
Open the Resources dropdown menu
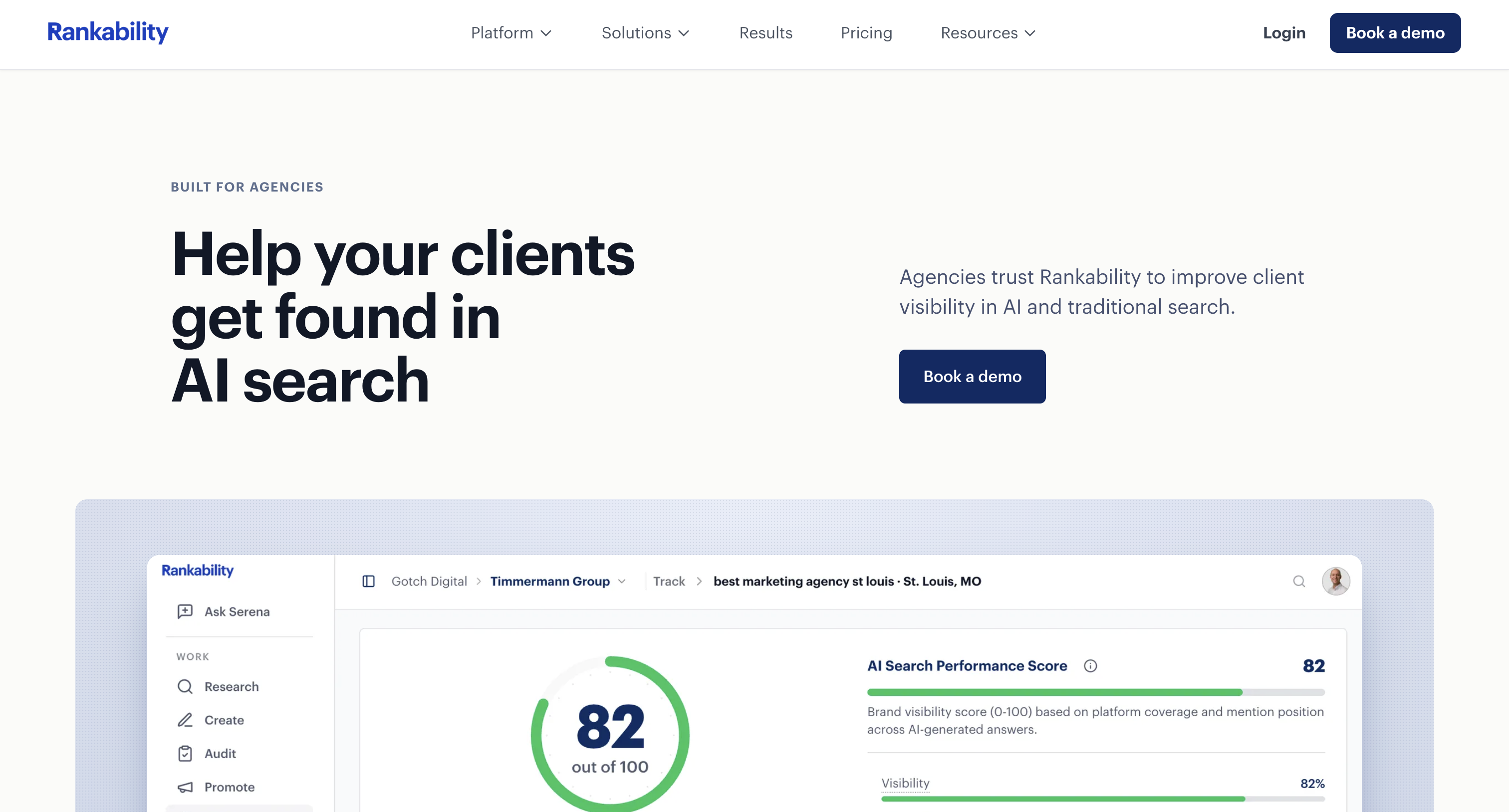point(989,33)
